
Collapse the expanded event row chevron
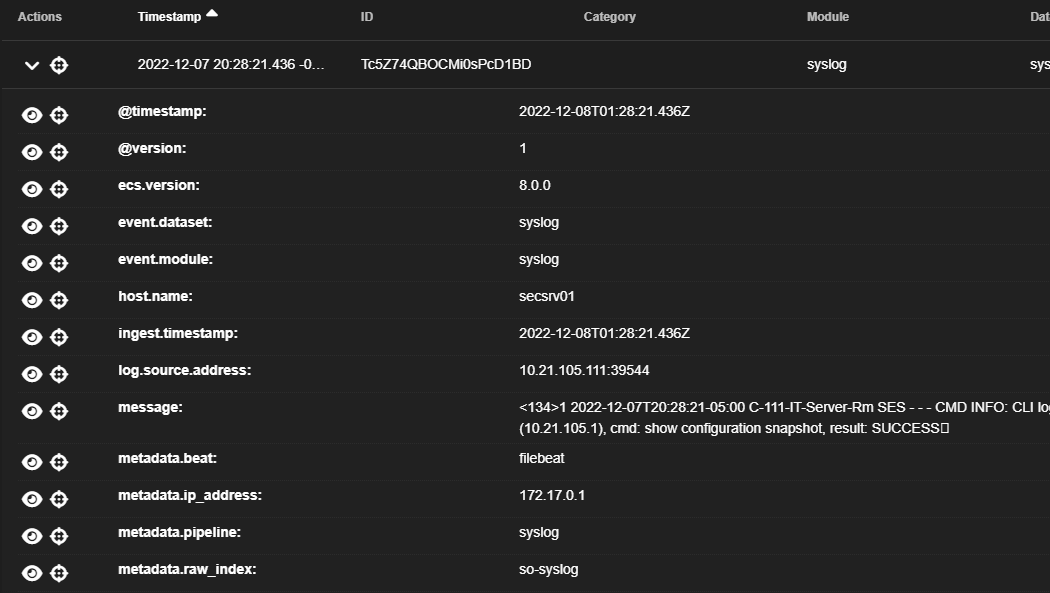pos(31,66)
